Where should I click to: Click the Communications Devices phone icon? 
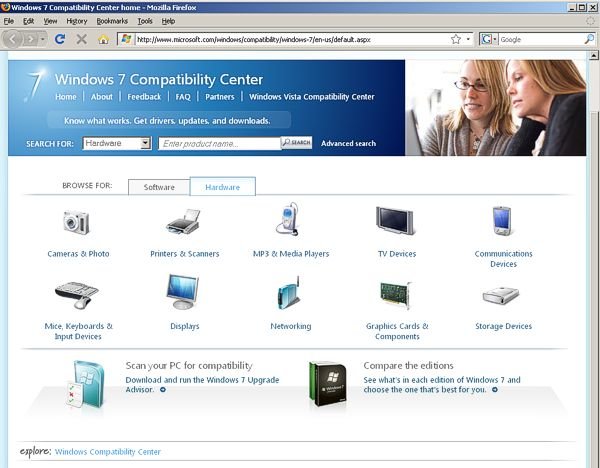(x=502, y=221)
